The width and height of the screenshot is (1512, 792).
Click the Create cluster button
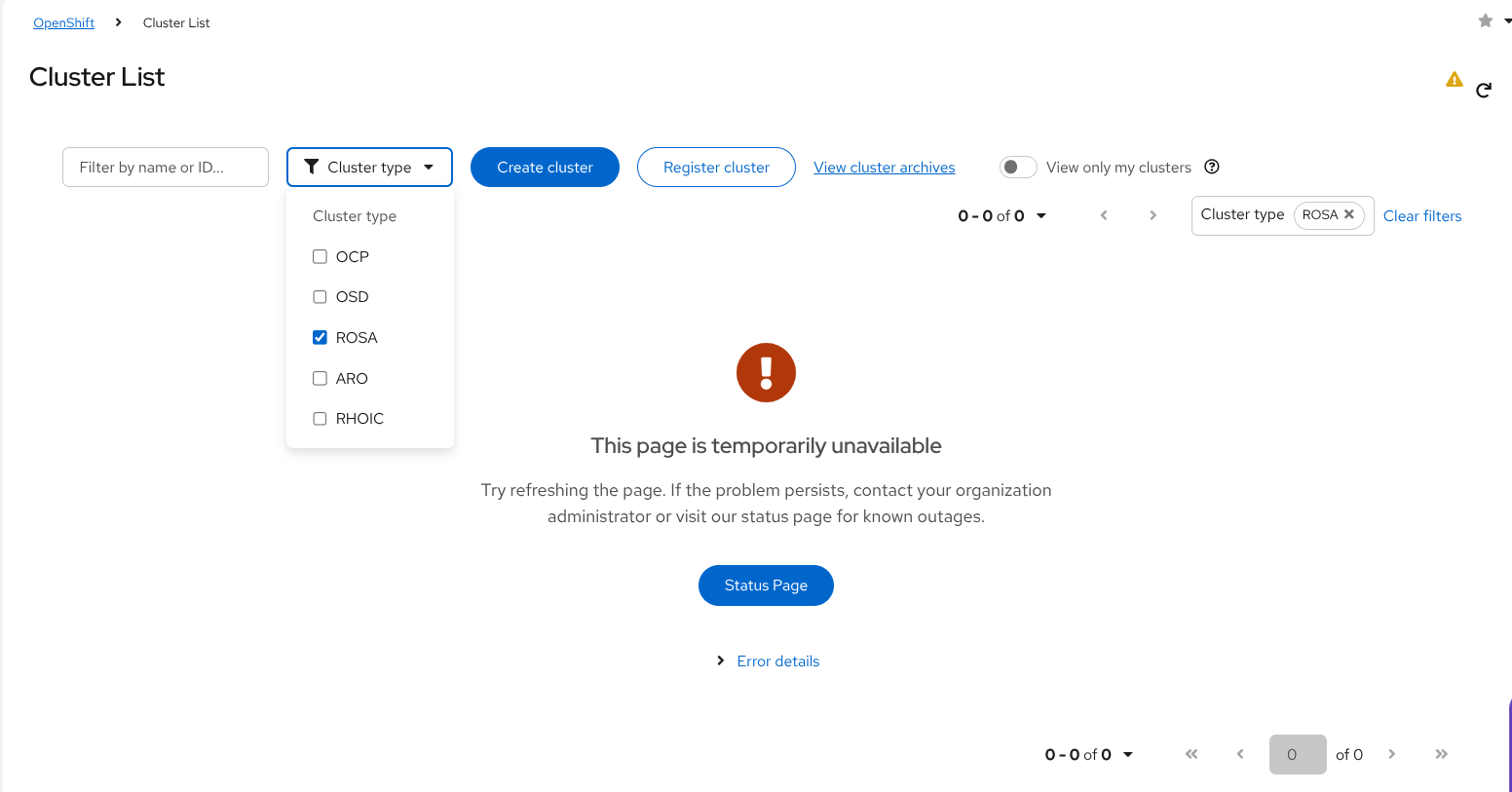point(545,168)
